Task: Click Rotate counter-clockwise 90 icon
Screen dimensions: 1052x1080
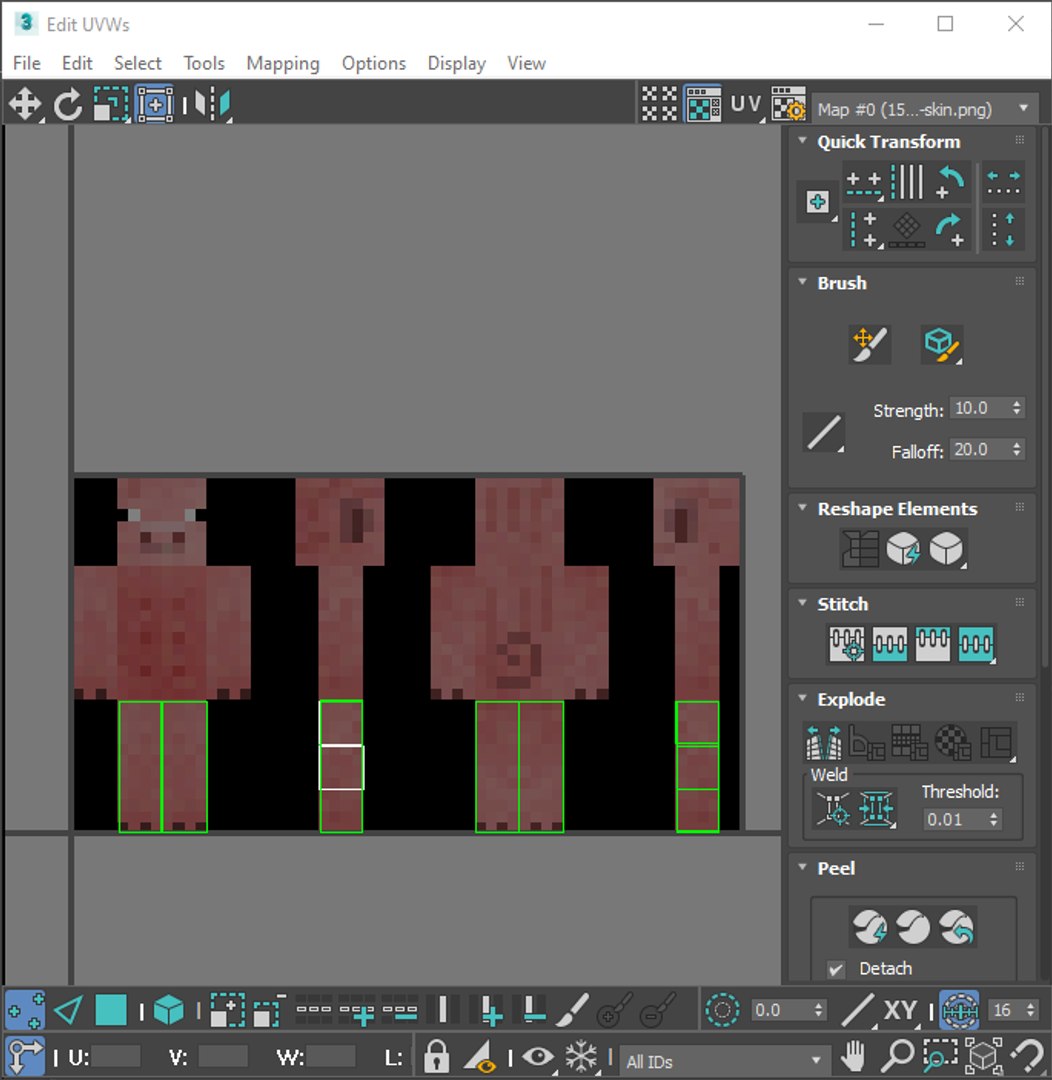Action: coord(951,183)
